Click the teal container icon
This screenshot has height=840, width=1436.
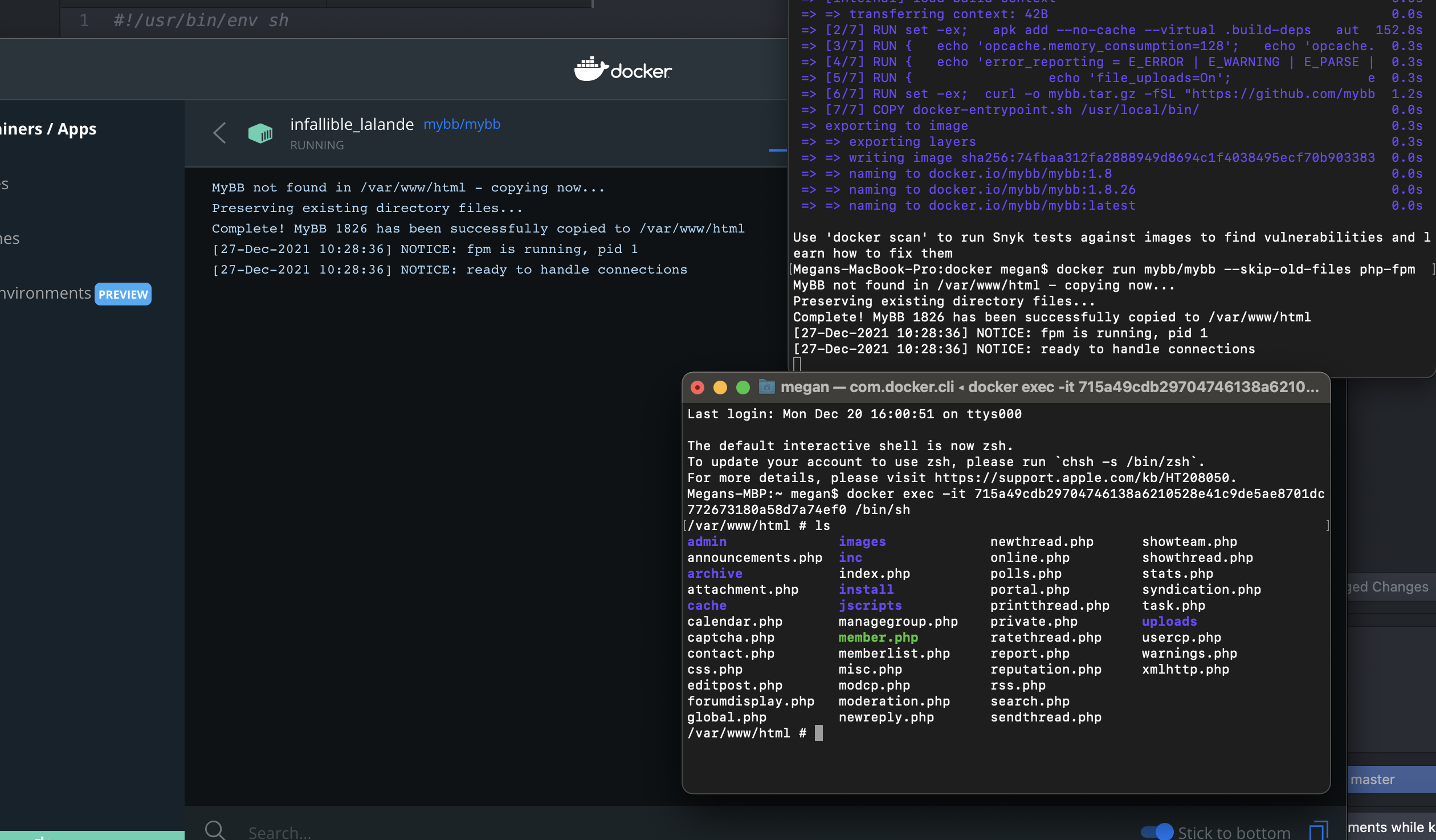coord(260,133)
